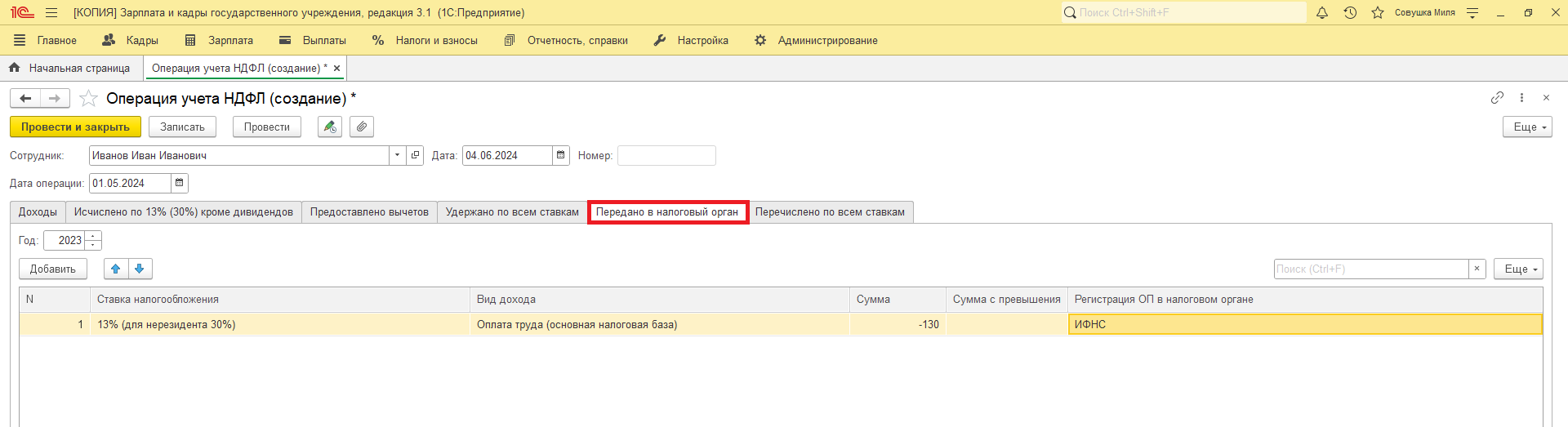The width and height of the screenshot is (1568, 427).
Task: Open the 1C main menu hamburger icon
Action: (x=51, y=13)
